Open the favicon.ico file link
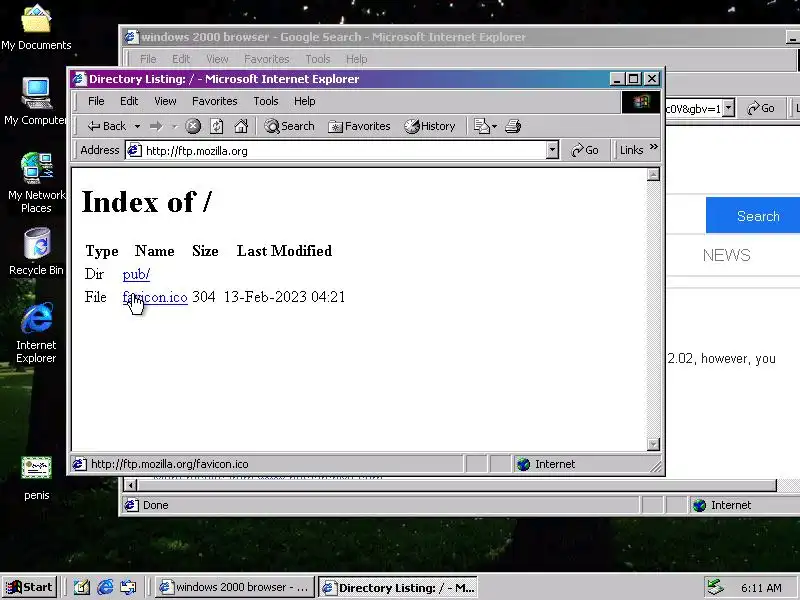 point(155,297)
